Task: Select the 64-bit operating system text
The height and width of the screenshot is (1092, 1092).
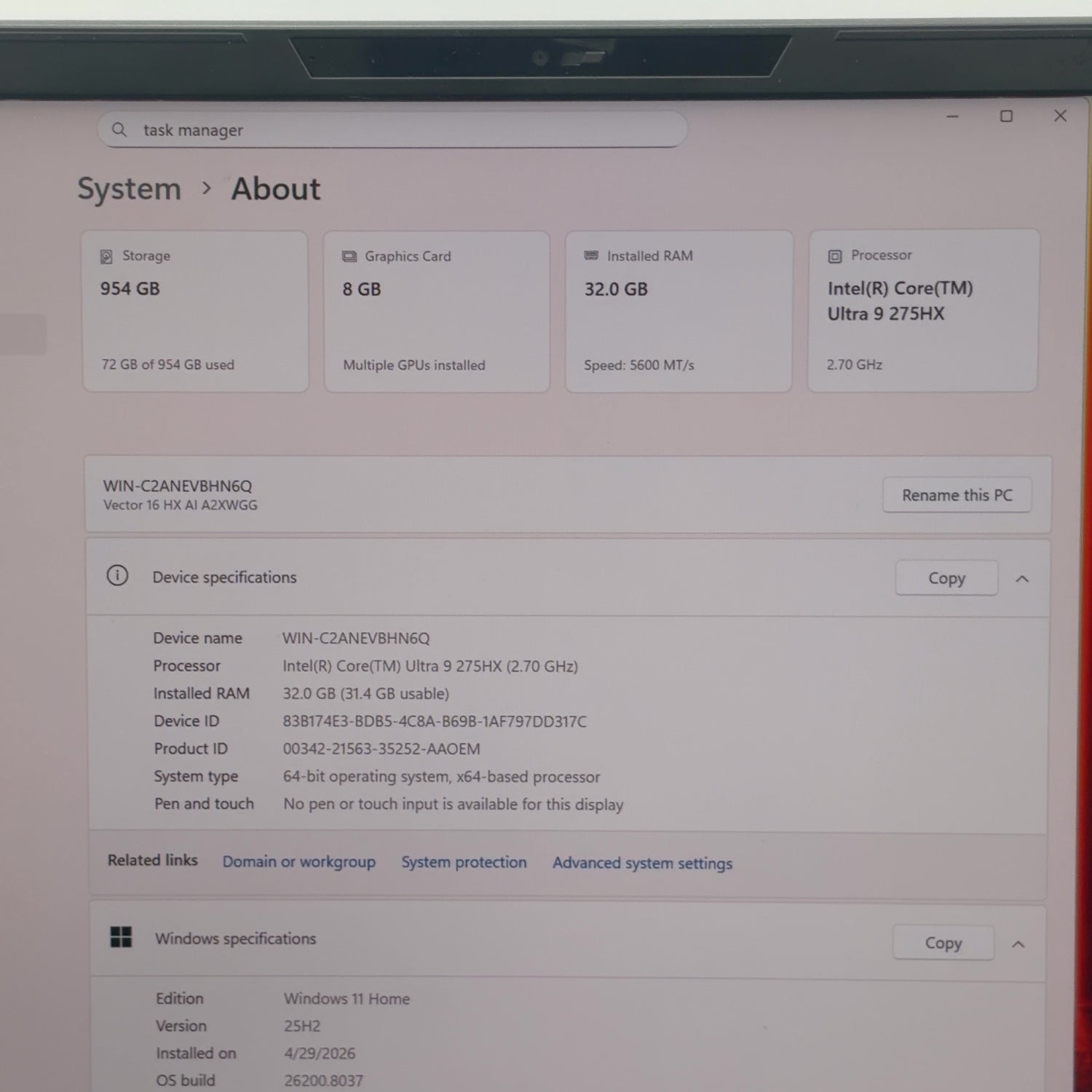Action: [x=442, y=777]
